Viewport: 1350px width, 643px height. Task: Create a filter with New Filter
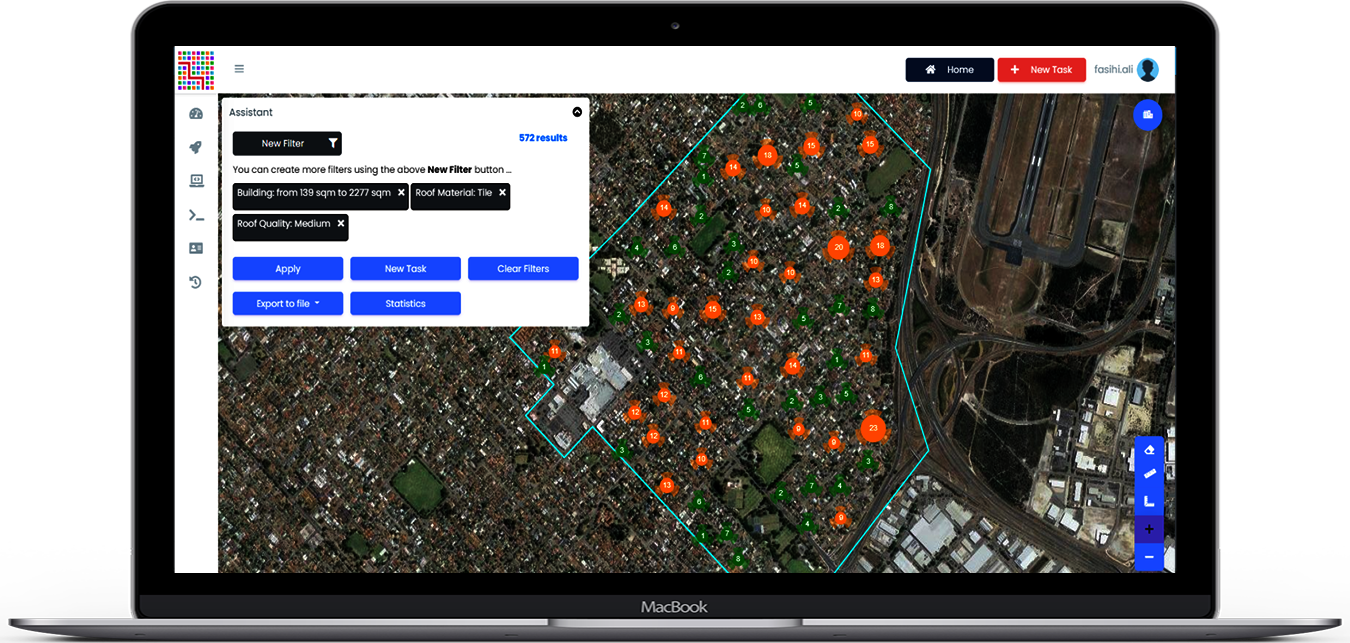[287, 143]
